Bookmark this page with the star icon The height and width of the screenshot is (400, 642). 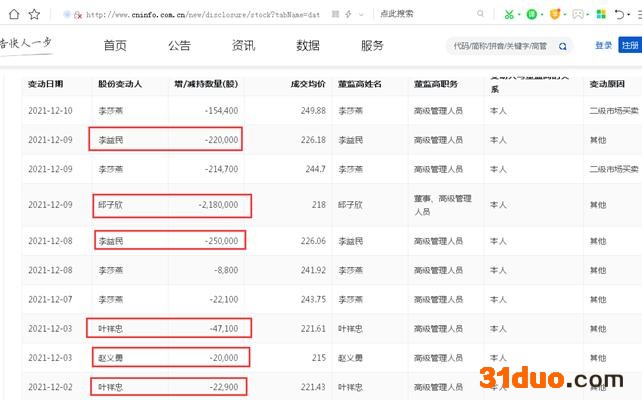[34, 14]
